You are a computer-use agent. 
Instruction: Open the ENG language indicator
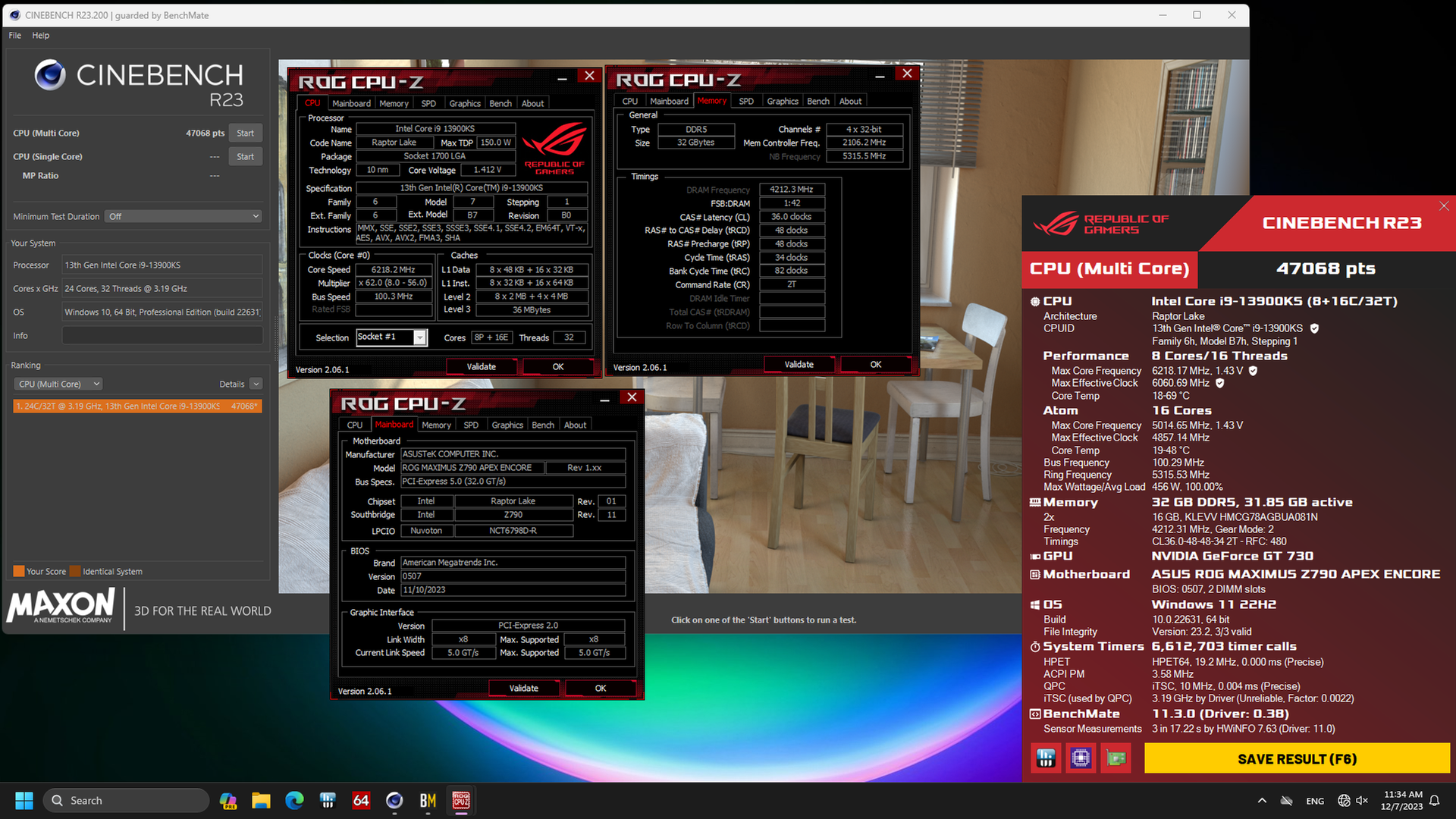pyautogui.click(x=1315, y=801)
